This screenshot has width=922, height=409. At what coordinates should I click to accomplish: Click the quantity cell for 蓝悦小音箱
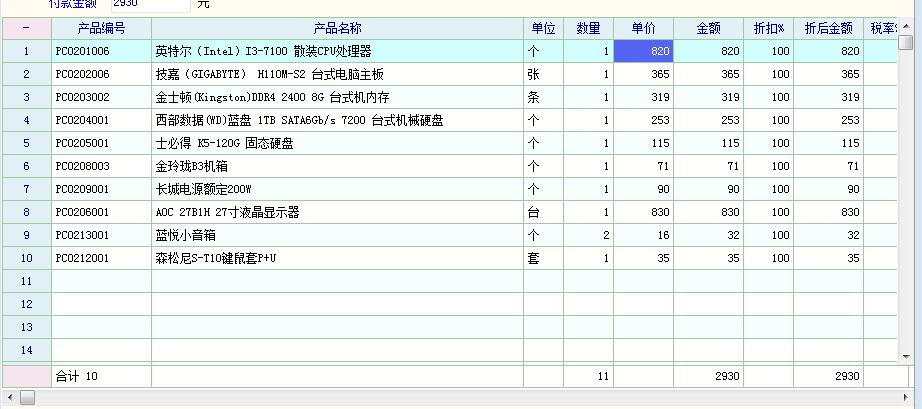589,235
